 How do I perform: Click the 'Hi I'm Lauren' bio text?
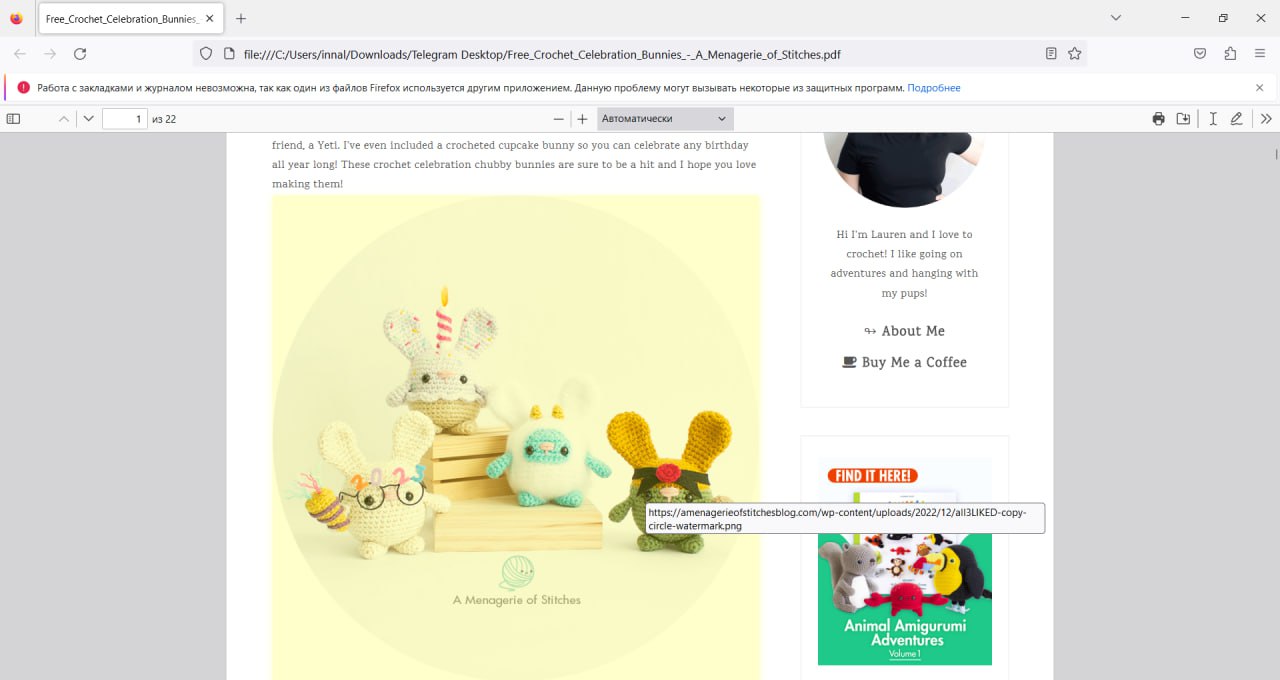point(904,264)
